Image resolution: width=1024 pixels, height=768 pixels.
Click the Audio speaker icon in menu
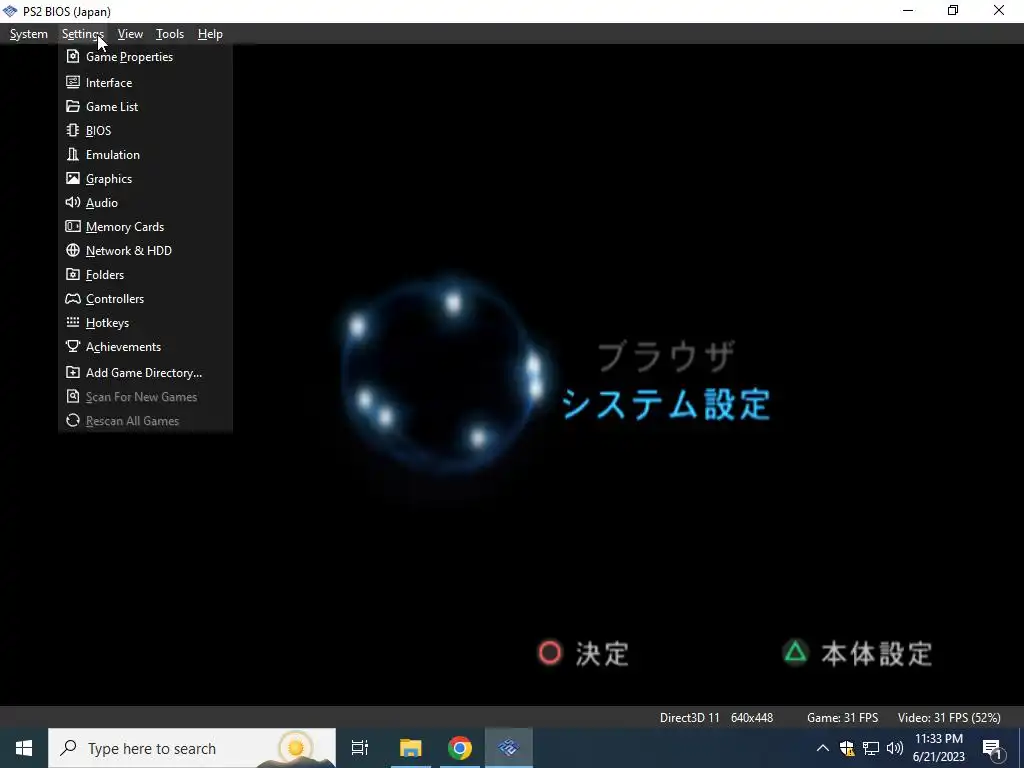click(73, 202)
